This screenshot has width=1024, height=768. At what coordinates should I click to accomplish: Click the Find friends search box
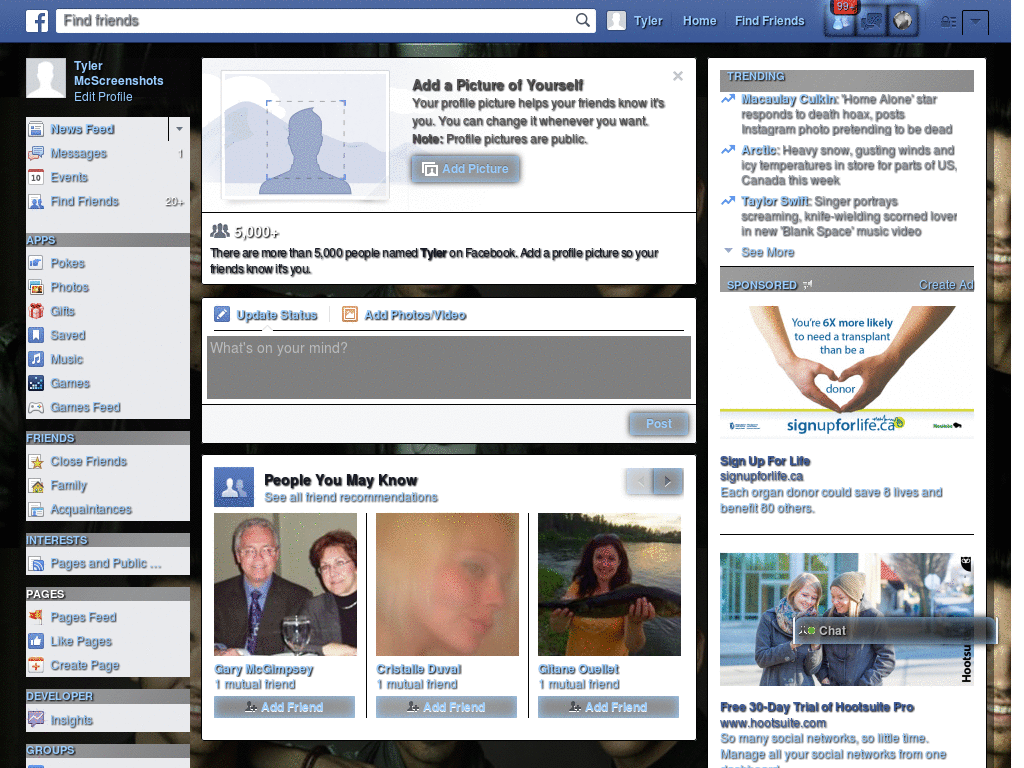pyautogui.click(x=317, y=21)
